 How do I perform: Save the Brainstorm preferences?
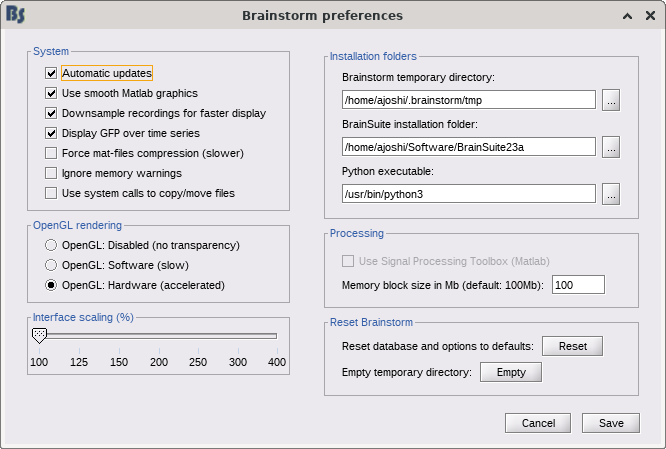click(611, 423)
